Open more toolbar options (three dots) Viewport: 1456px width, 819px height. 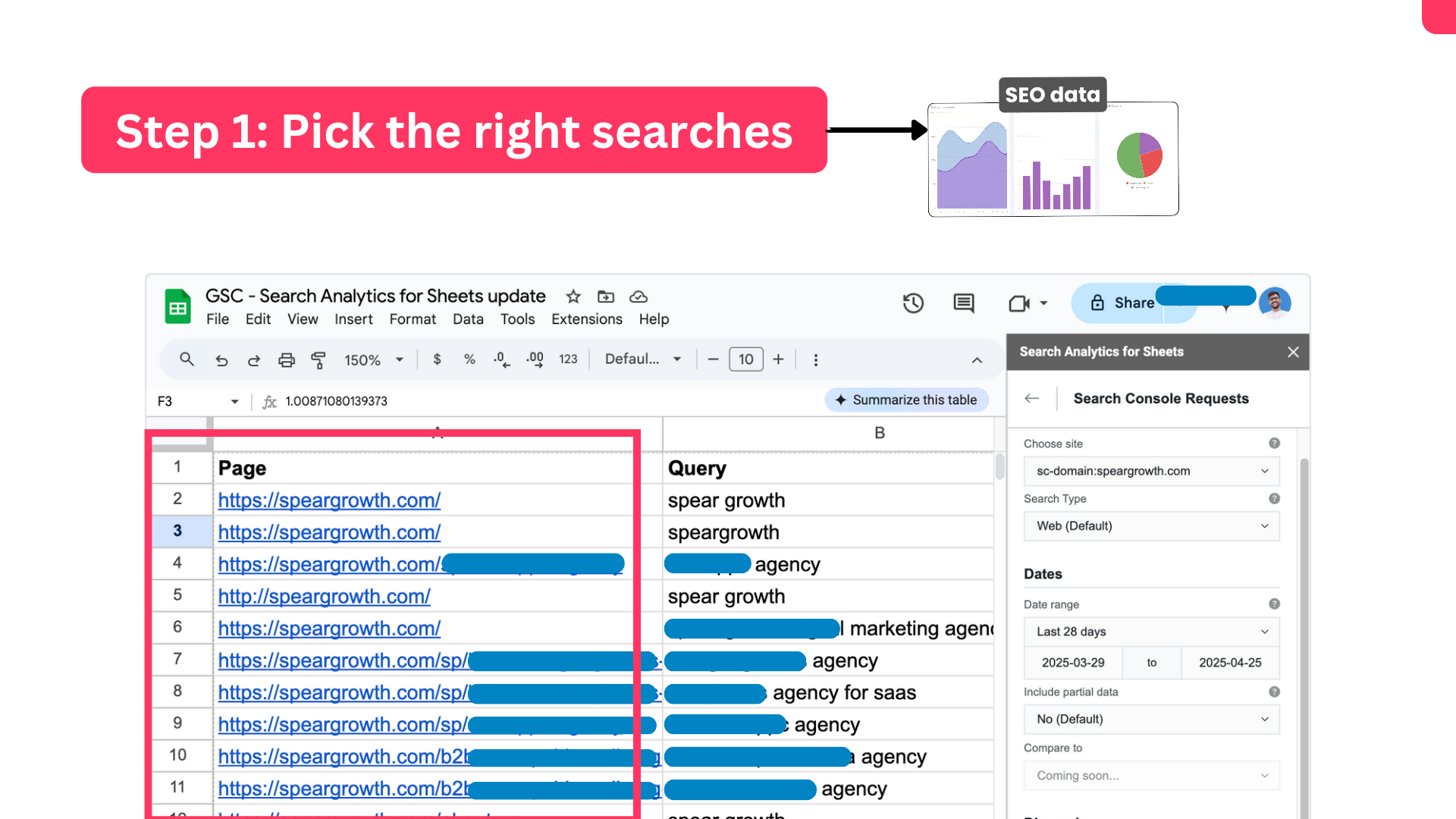(816, 360)
